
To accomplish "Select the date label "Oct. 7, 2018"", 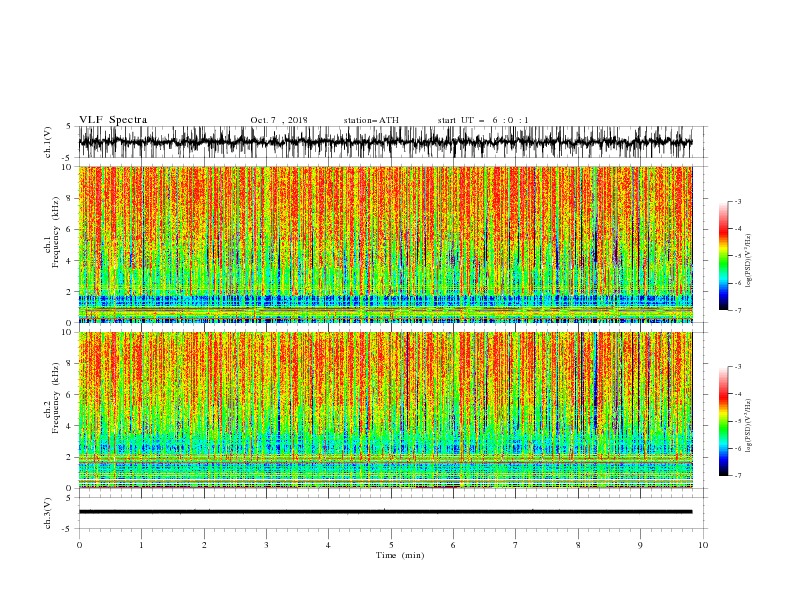I will (279, 120).
